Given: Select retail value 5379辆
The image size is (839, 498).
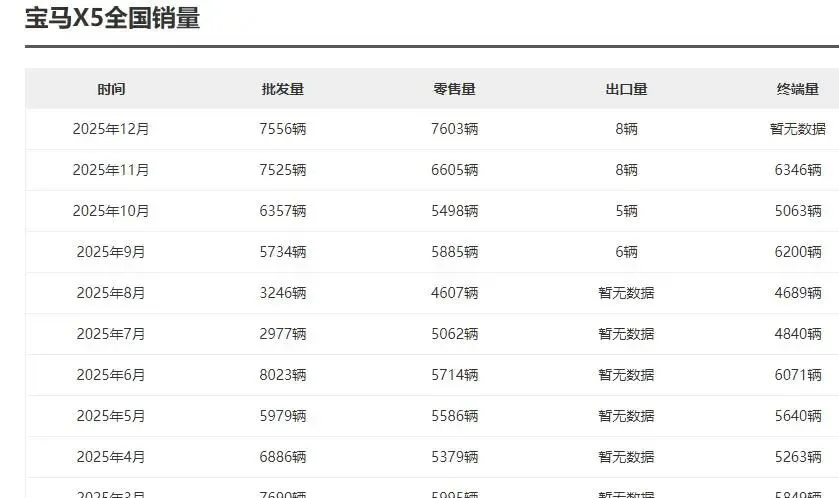Looking at the screenshot, I should pyautogui.click(x=454, y=457).
